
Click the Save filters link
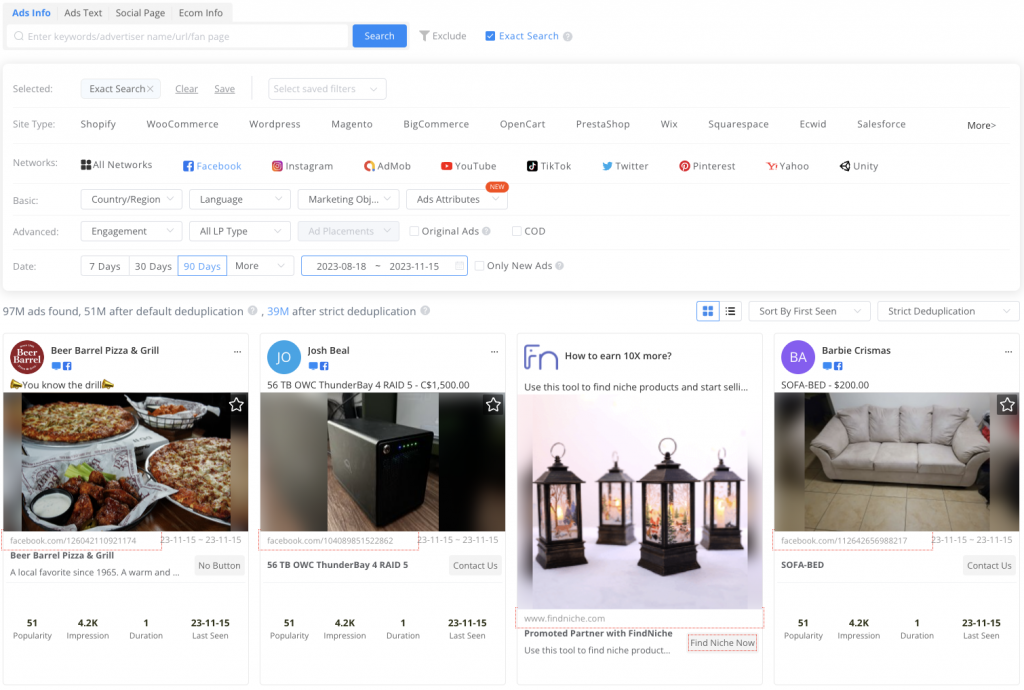click(x=224, y=89)
